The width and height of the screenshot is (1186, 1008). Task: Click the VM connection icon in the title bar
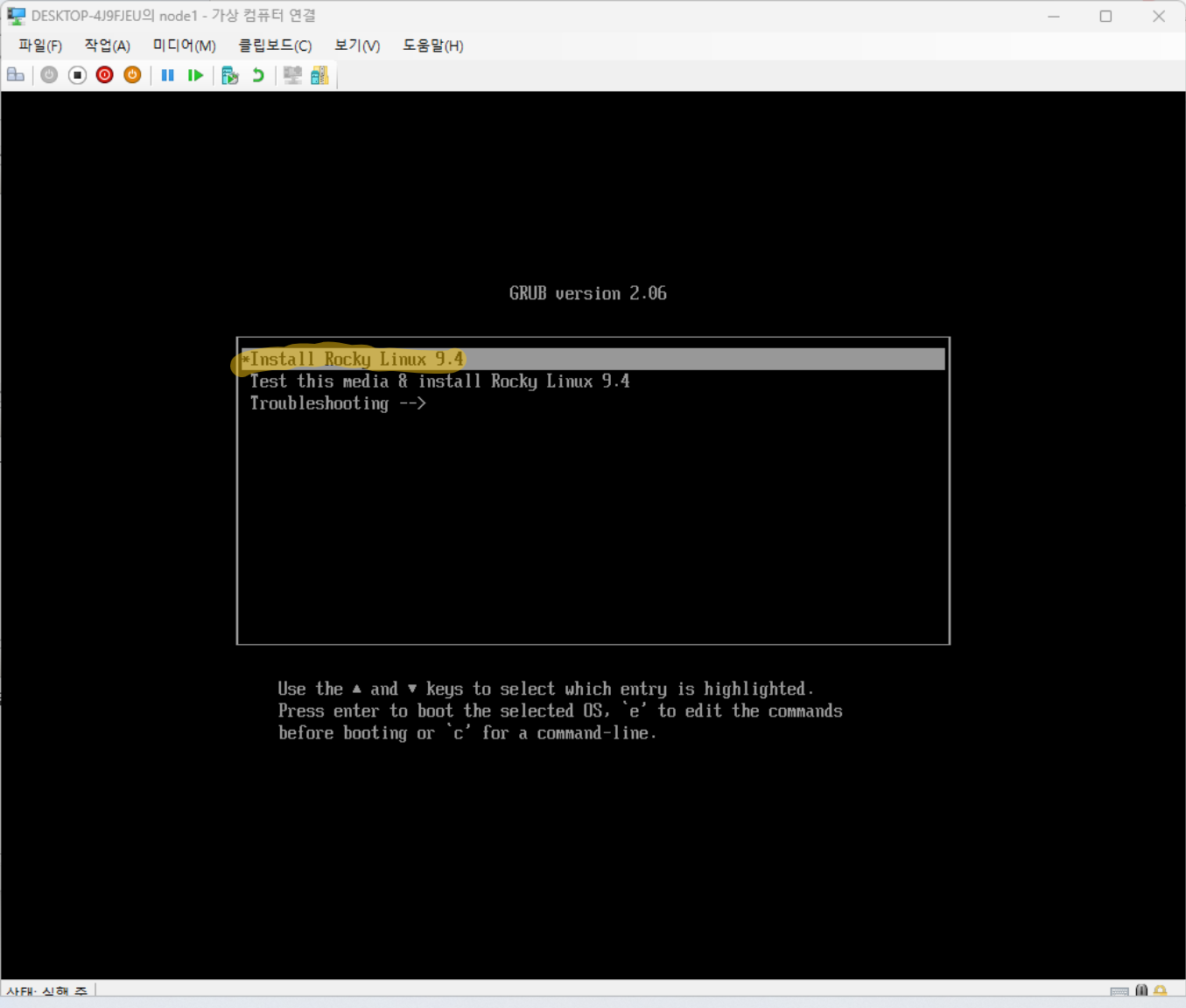coord(16,16)
